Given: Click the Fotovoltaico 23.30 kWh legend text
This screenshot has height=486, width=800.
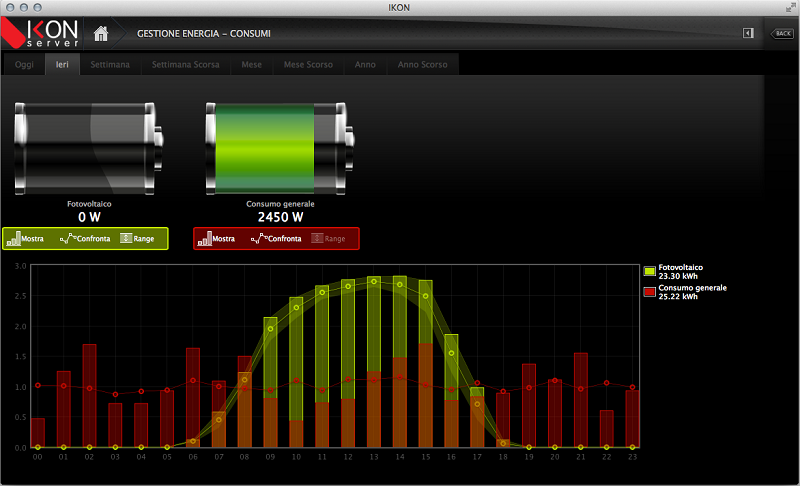Looking at the screenshot, I should pyautogui.click(x=681, y=271).
